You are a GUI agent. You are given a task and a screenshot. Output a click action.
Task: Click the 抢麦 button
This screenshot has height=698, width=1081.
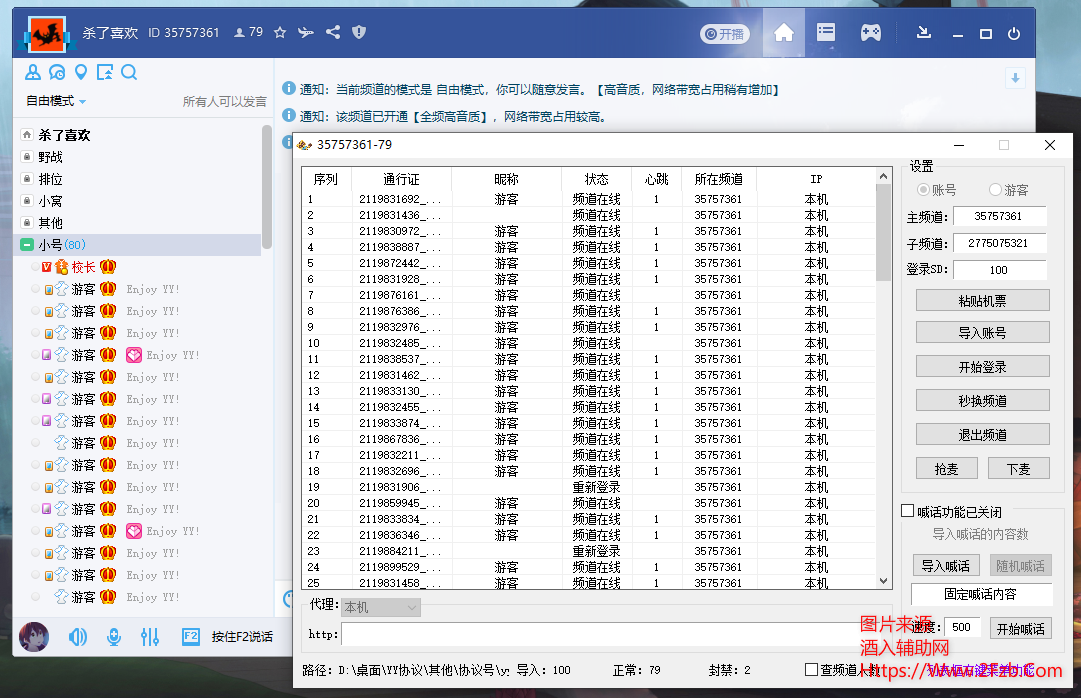(946, 468)
